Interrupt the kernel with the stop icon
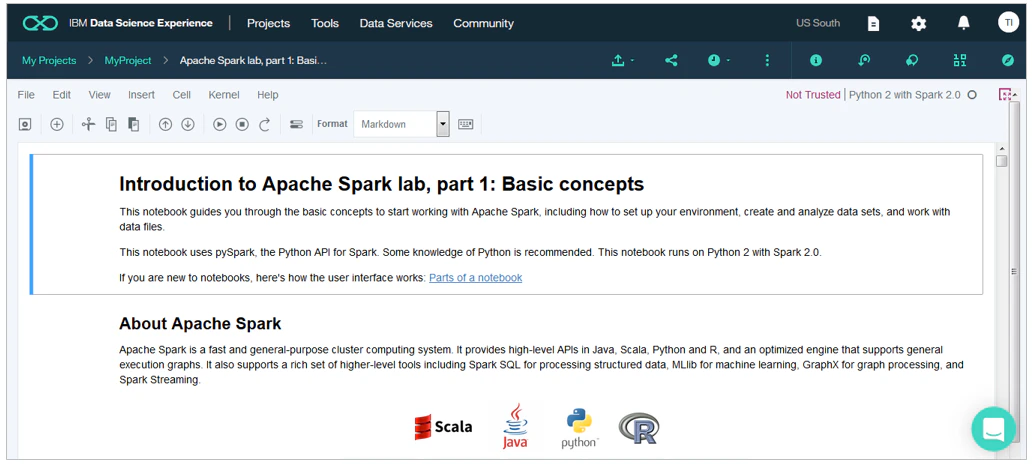Image resolution: width=1032 pixels, height=464 pixels. 242,124
